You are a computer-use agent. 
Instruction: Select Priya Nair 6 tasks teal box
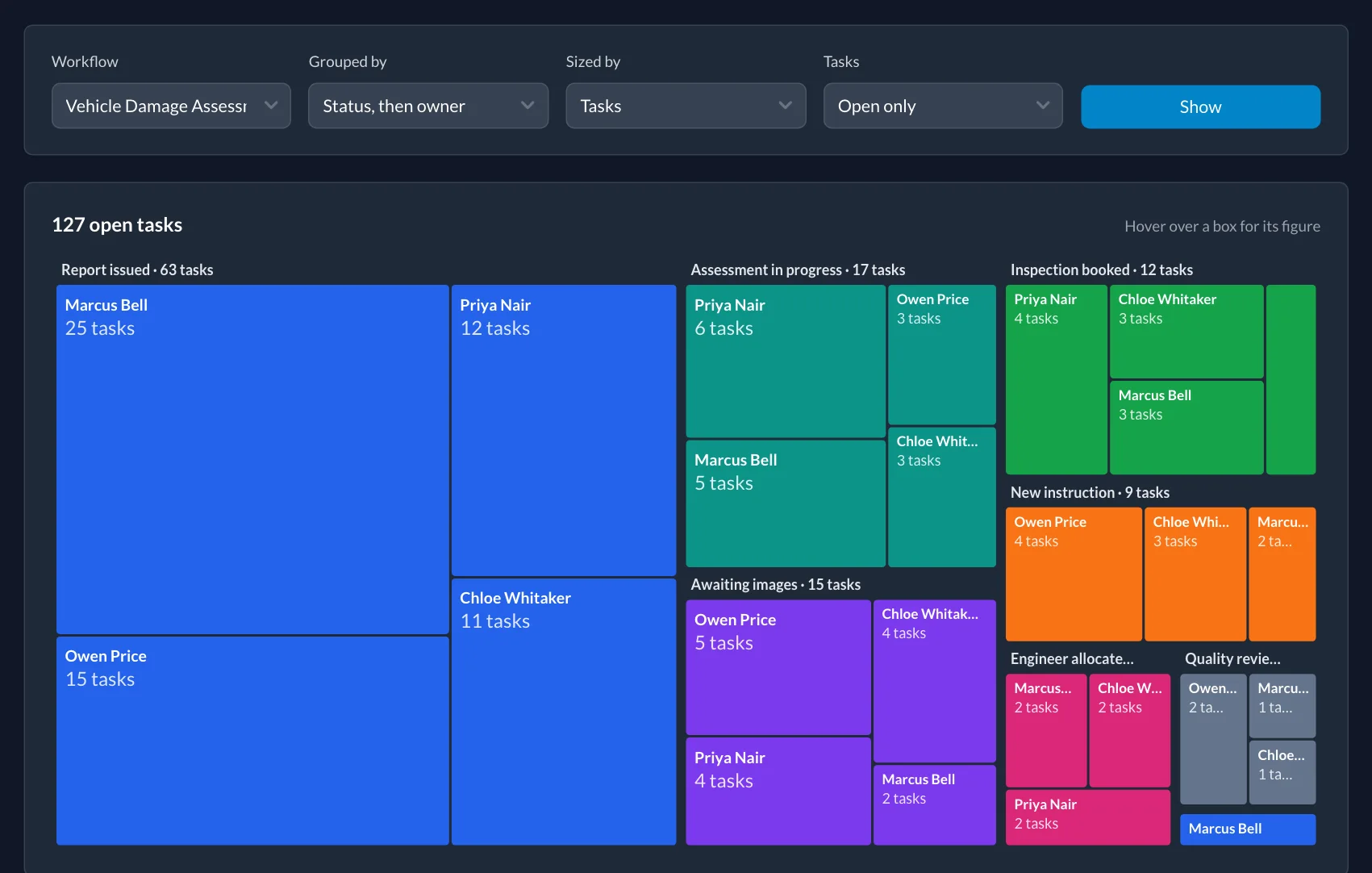pyautogui.click(x=786, y=361)
